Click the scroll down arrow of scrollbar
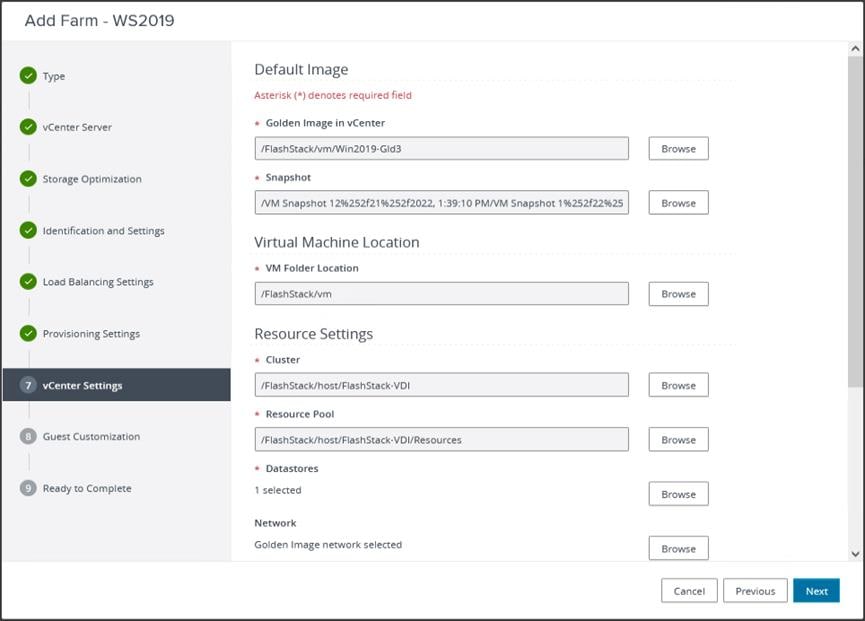Image resolution: width=865 pixels, height=621 pixels. [x=855, y=553]
